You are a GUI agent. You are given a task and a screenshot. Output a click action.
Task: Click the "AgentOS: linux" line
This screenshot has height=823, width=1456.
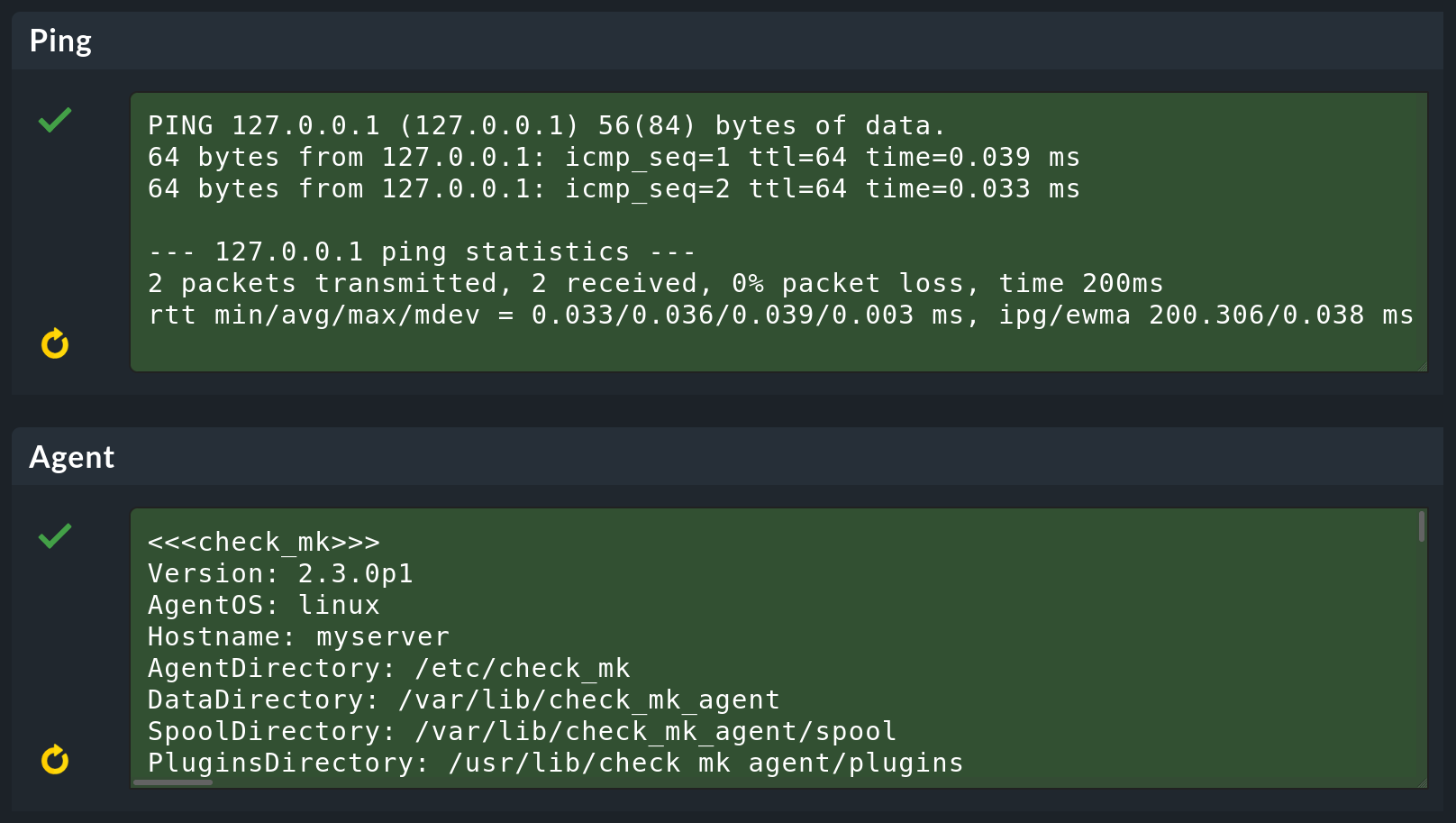click(264, 605)
